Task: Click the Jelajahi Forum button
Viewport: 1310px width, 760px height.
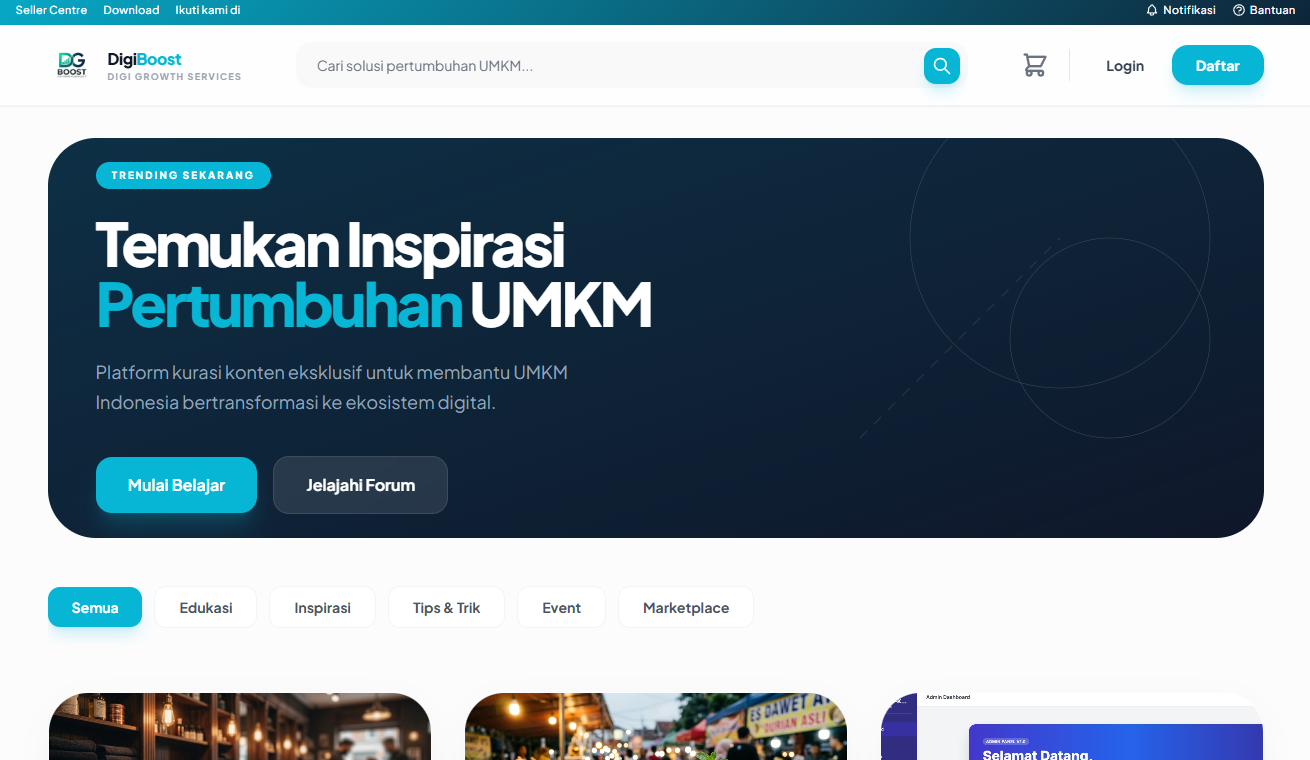Action: [x=360, y=485]
